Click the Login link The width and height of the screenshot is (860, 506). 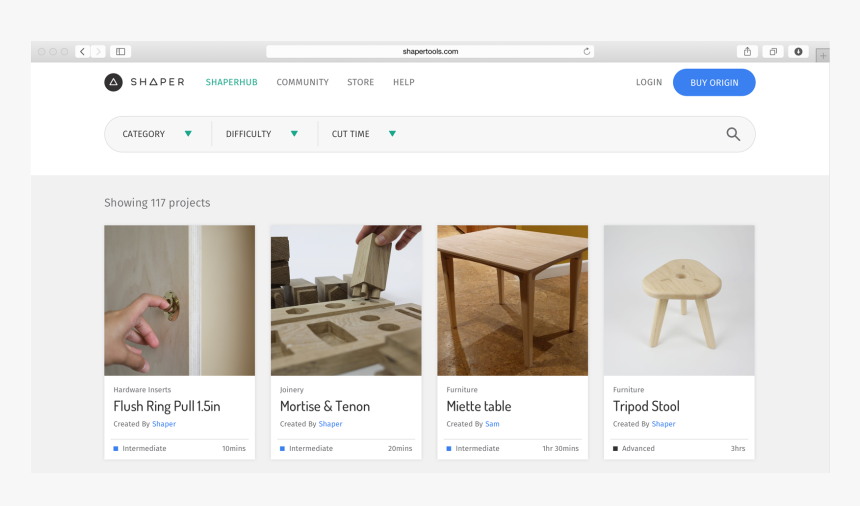[648, 82]
